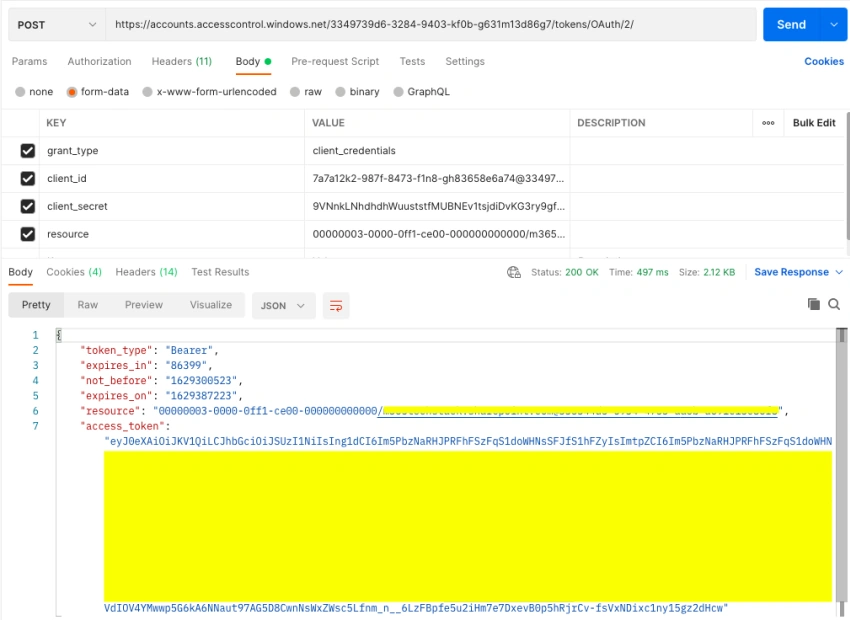The width and height of the screenshot is (850, 620).
Task: Open the response Cookies (4) tab
Action: pos(74,272)
